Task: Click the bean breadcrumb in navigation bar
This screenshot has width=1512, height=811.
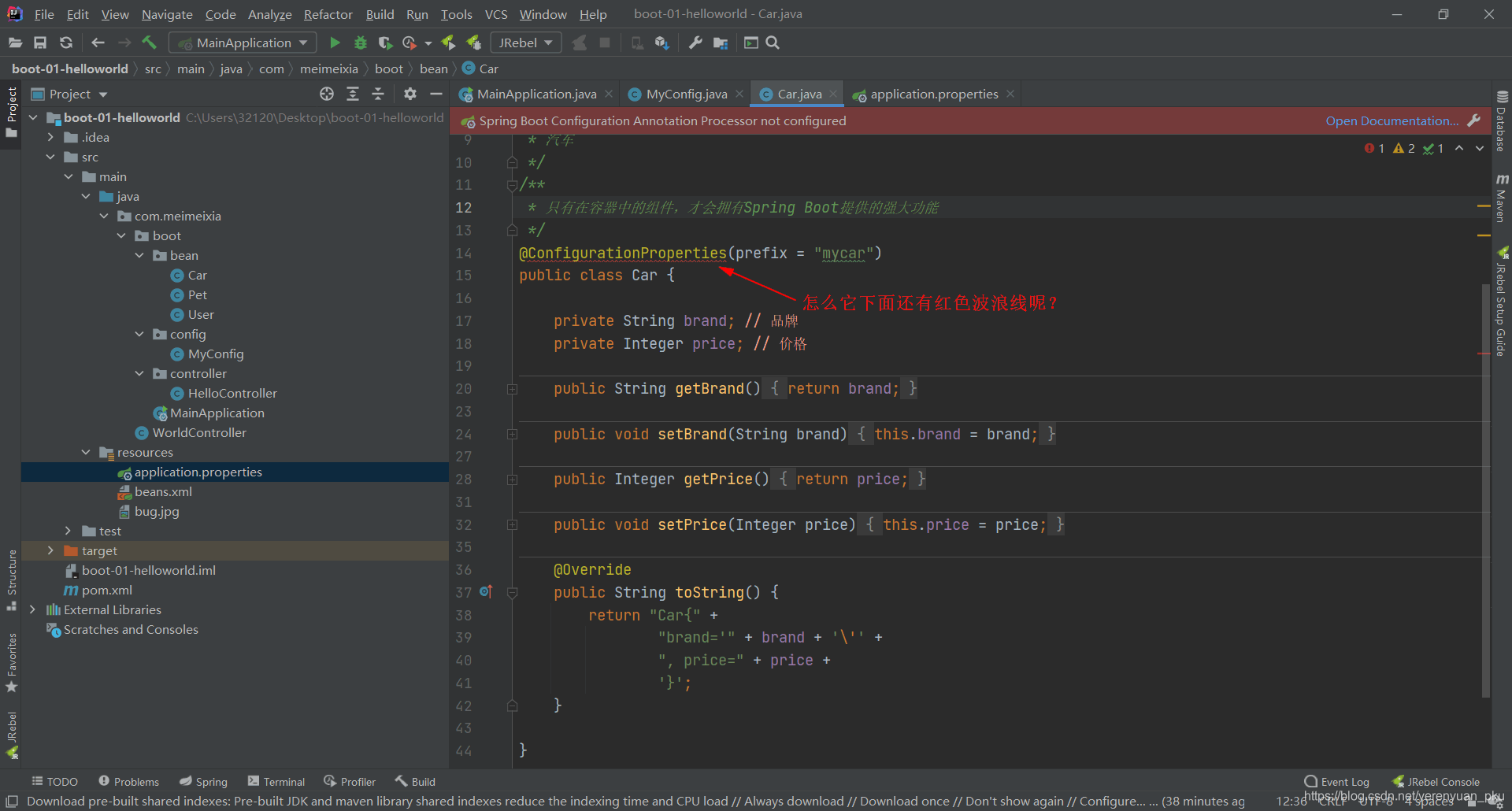Action: pos(433,69)
